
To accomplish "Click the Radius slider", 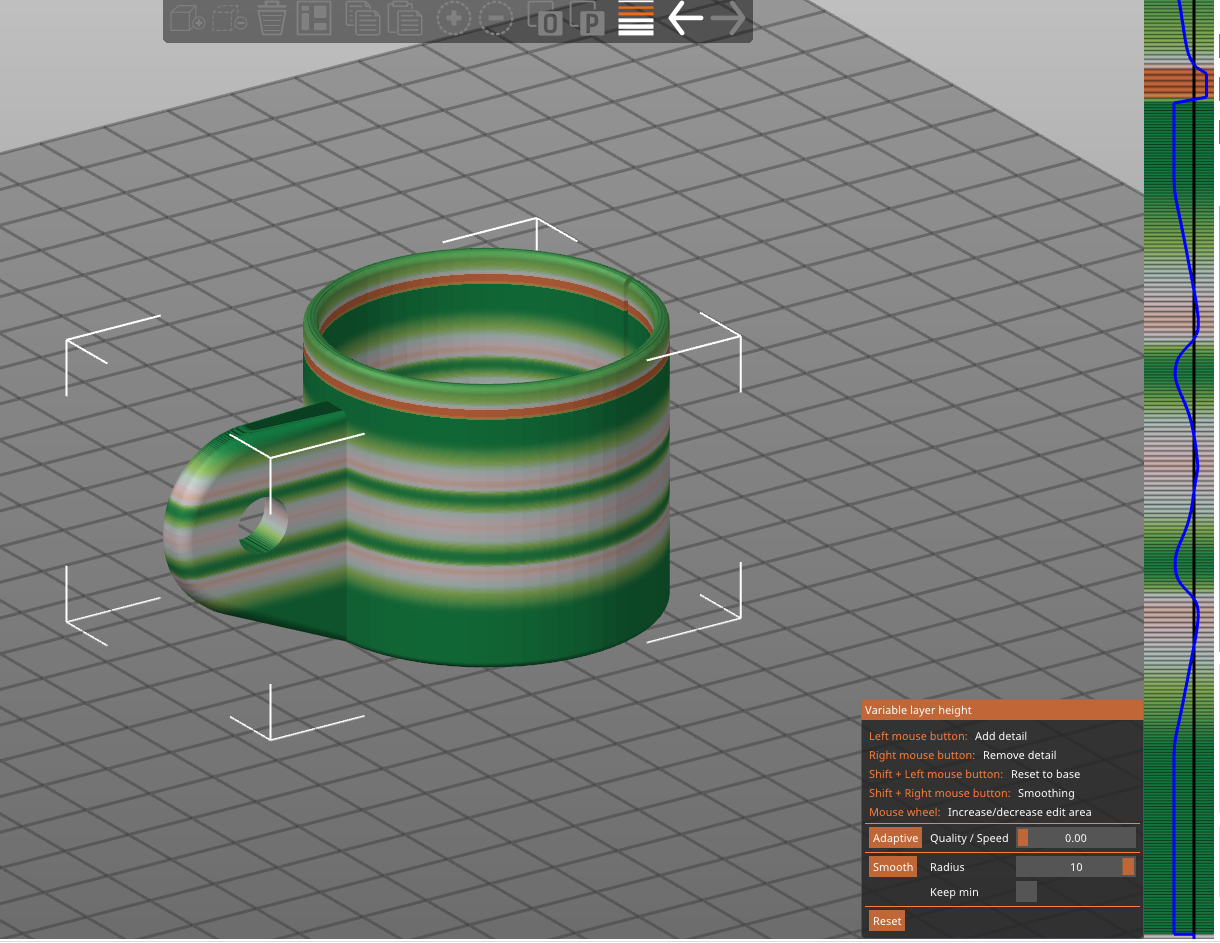I will coord(1076,867).
